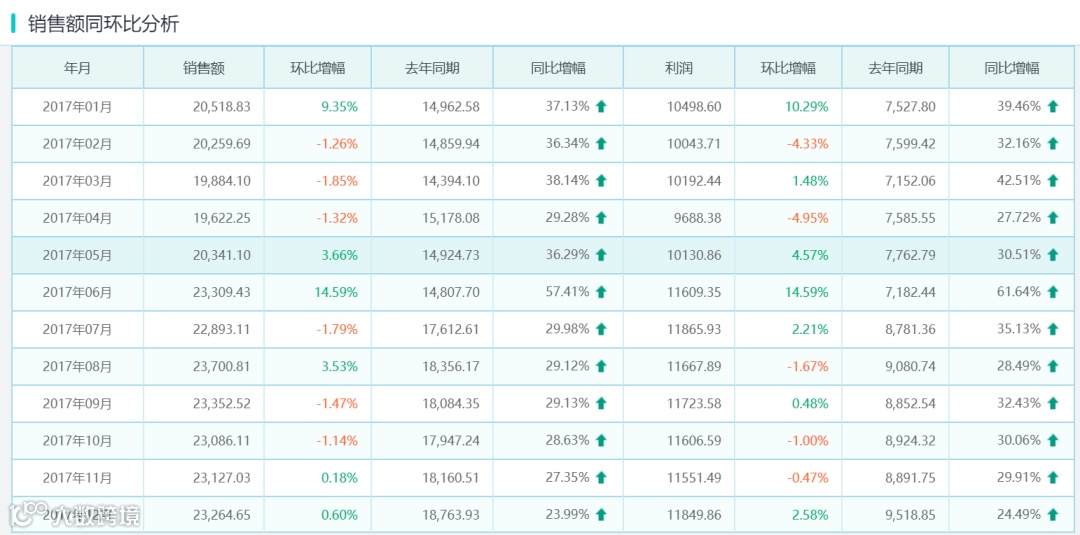Click the green 9.35% growth cell

(339, 106)
